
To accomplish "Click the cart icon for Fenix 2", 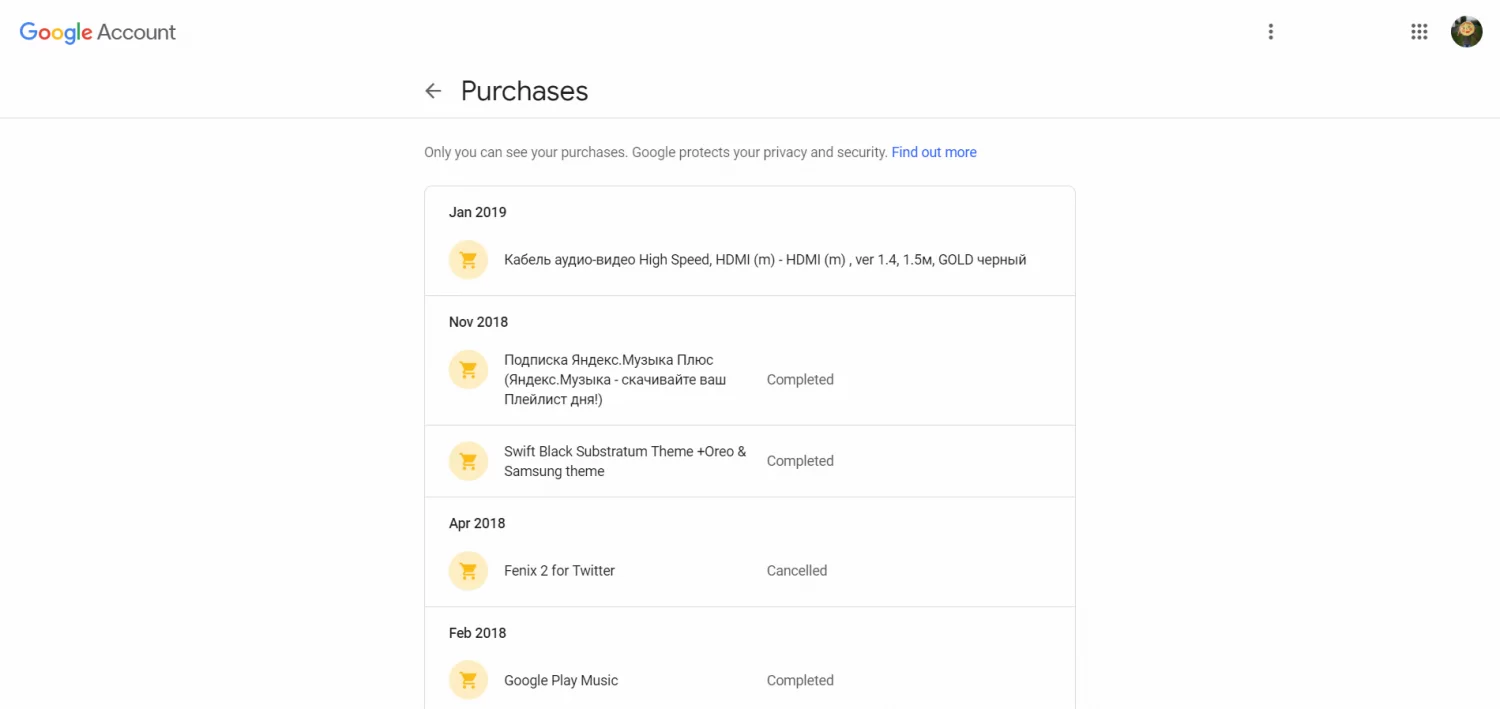I will (x=468, y=571).
